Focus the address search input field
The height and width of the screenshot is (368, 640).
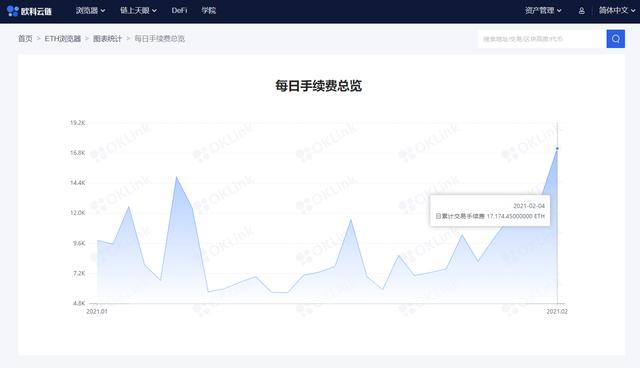[542, 39]
